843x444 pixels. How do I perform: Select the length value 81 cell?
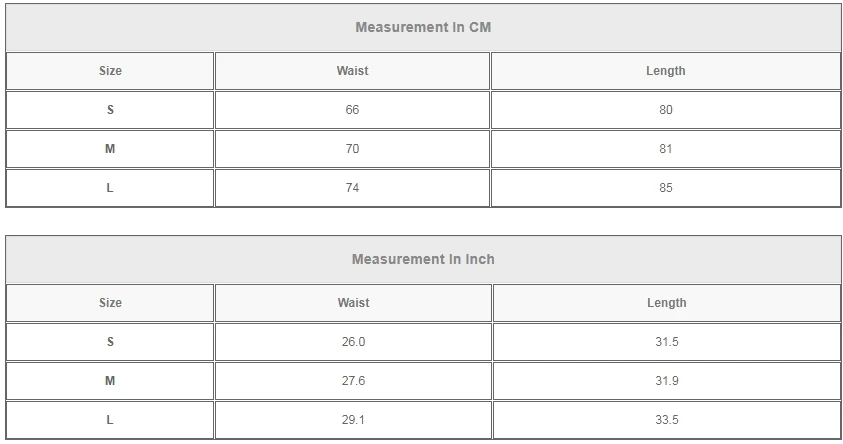(x=666, y=149)
